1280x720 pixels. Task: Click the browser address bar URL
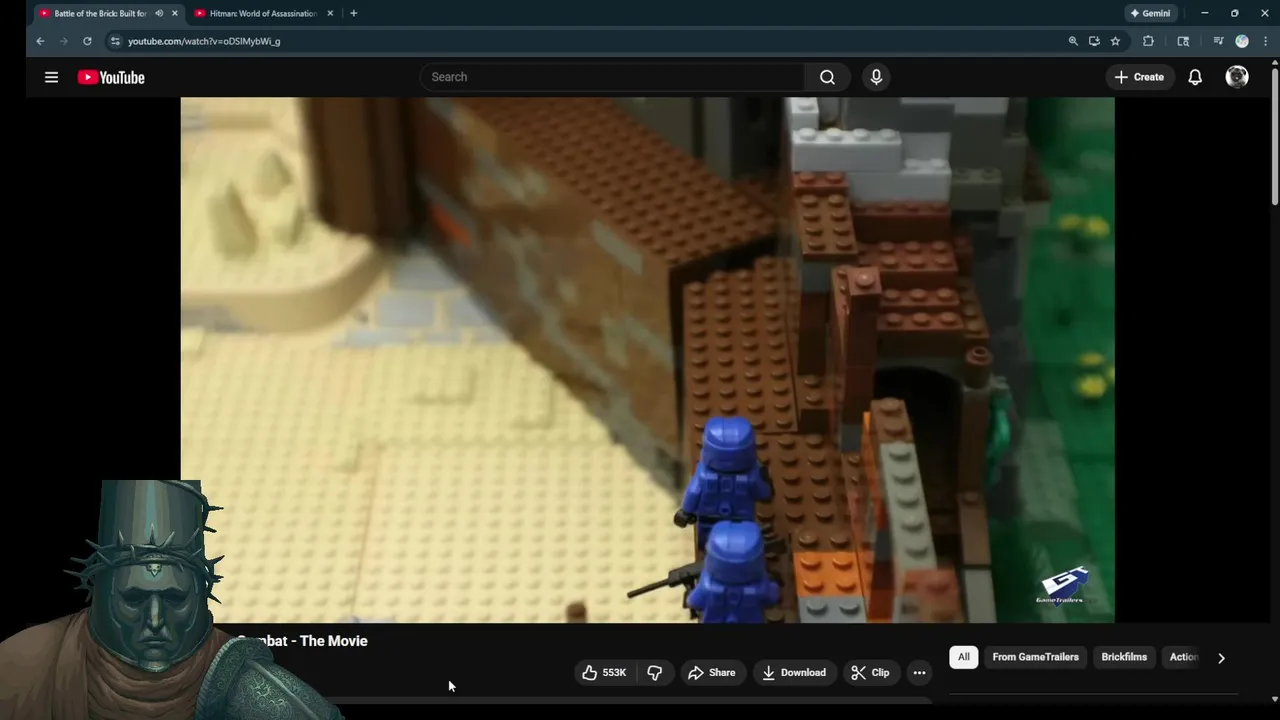(x=204, y=41)
